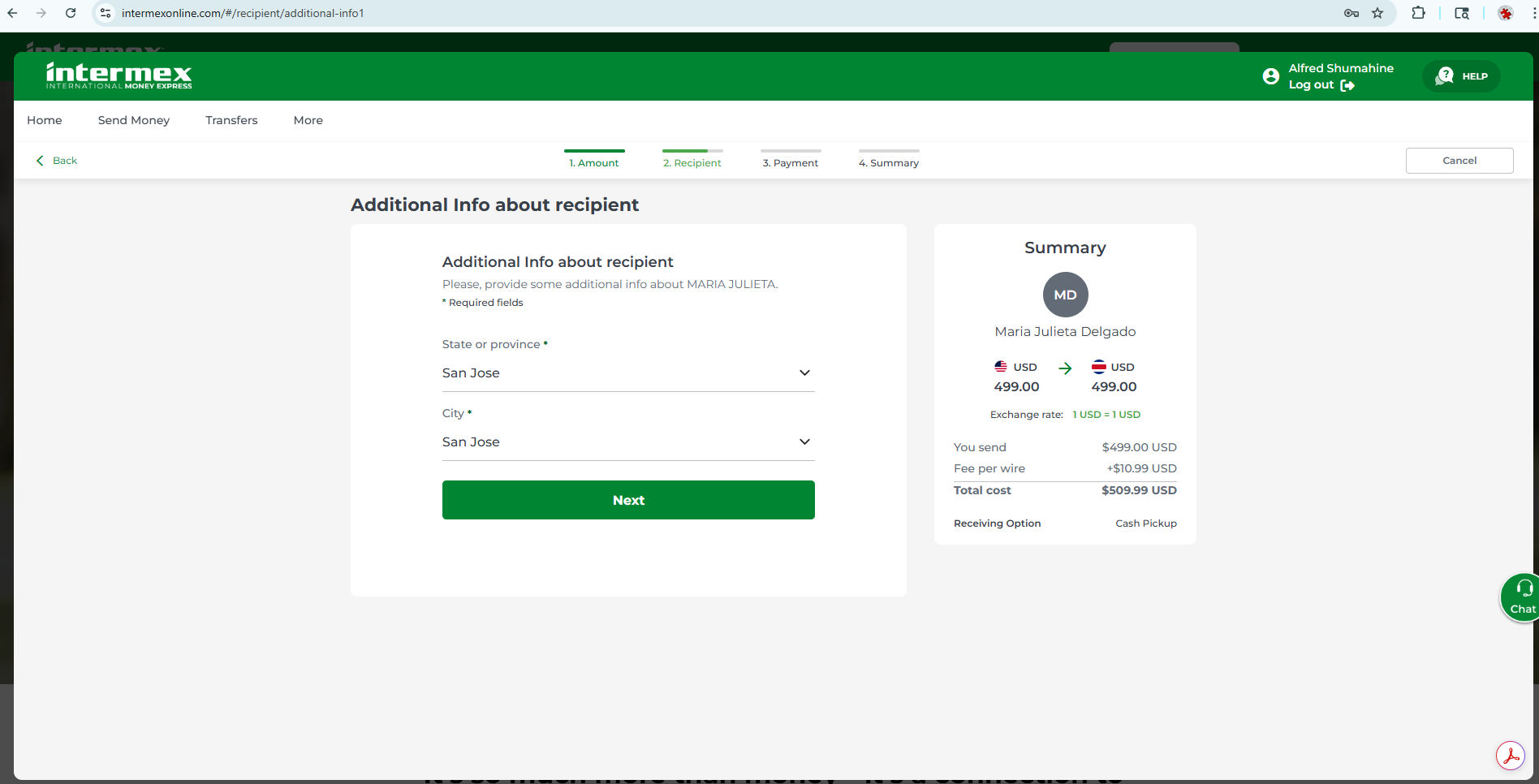Open the More navigation menu
The width and height of the screenshot is (1539, 784).
[308, 120]
